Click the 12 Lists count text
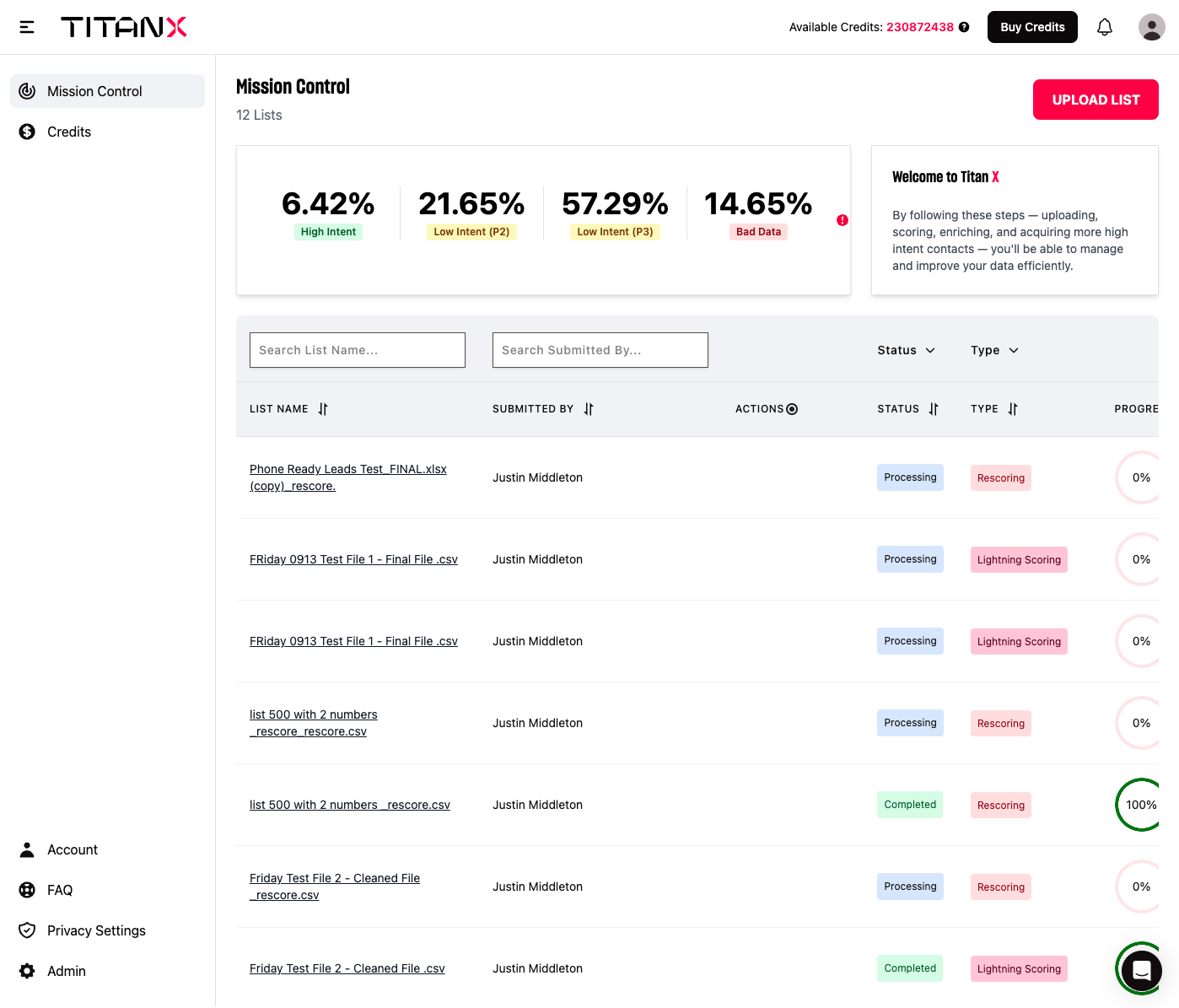Viewport: 1179px width, 1008px height. [259, 115]
